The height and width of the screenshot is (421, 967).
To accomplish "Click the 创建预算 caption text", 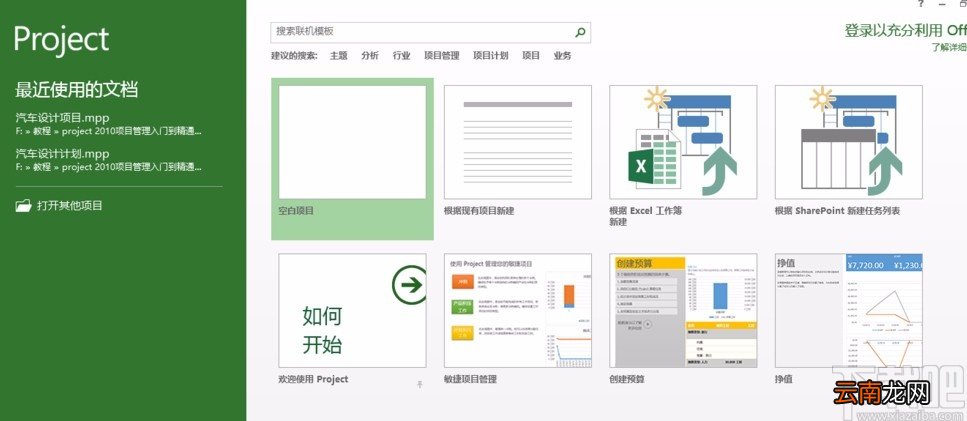I will pyautogui.click(x=627, y=379).
